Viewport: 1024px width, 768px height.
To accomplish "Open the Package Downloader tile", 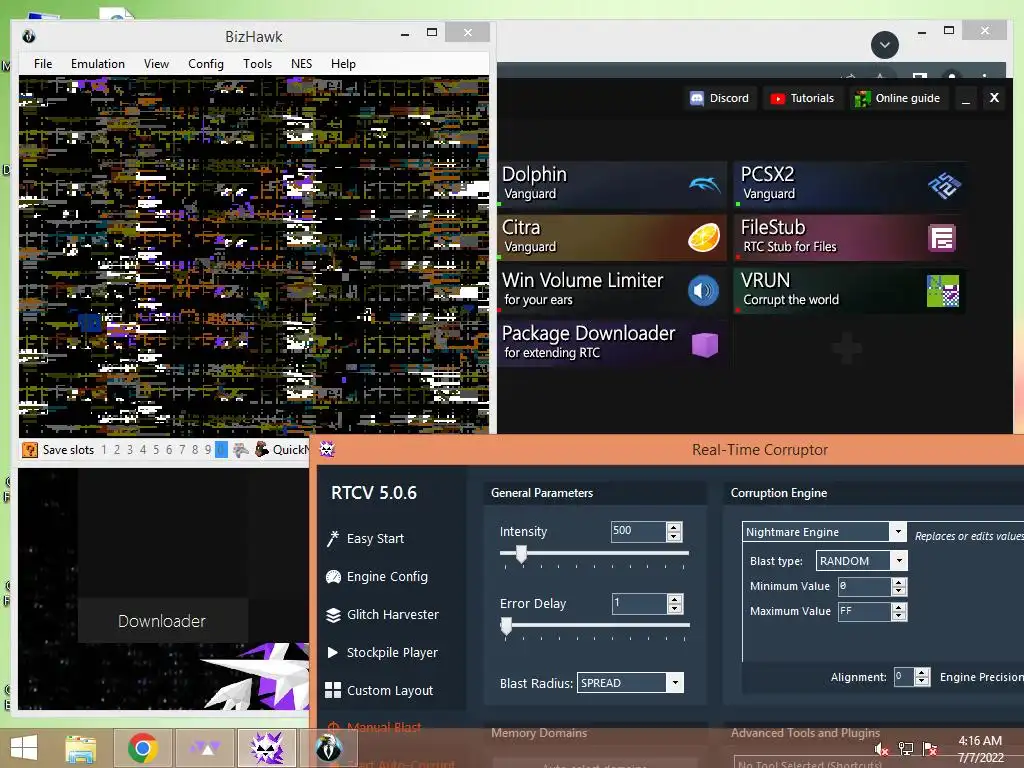I will (612, 344).
